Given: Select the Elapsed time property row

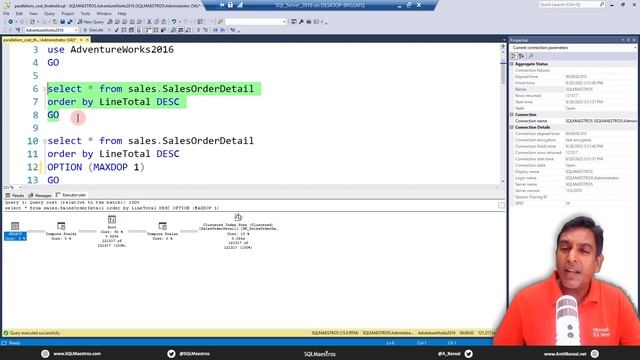Looking at the screenshot, I should (573, 77).
